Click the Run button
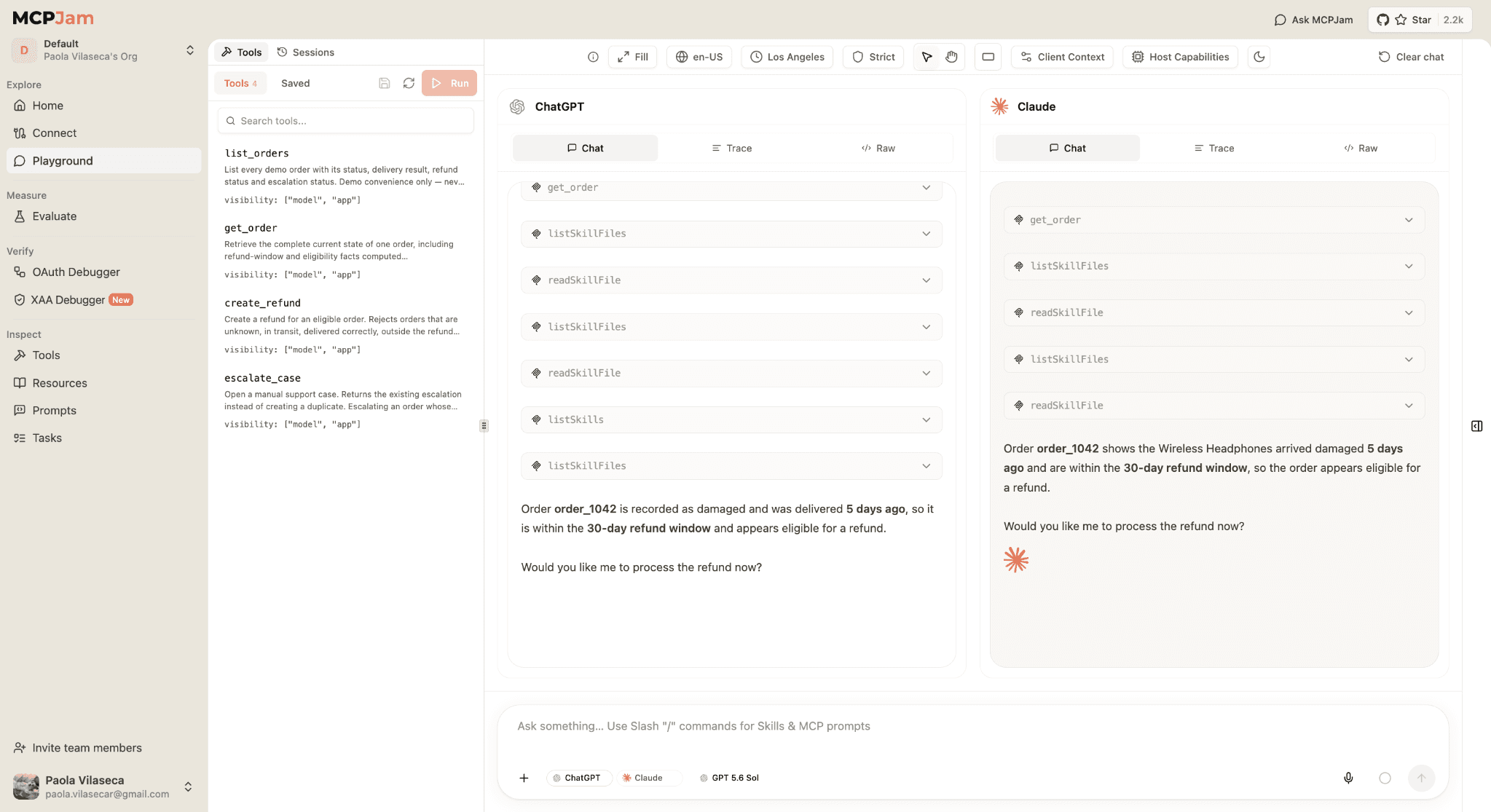Viewport: 1491px width, 812px height. 449,83
